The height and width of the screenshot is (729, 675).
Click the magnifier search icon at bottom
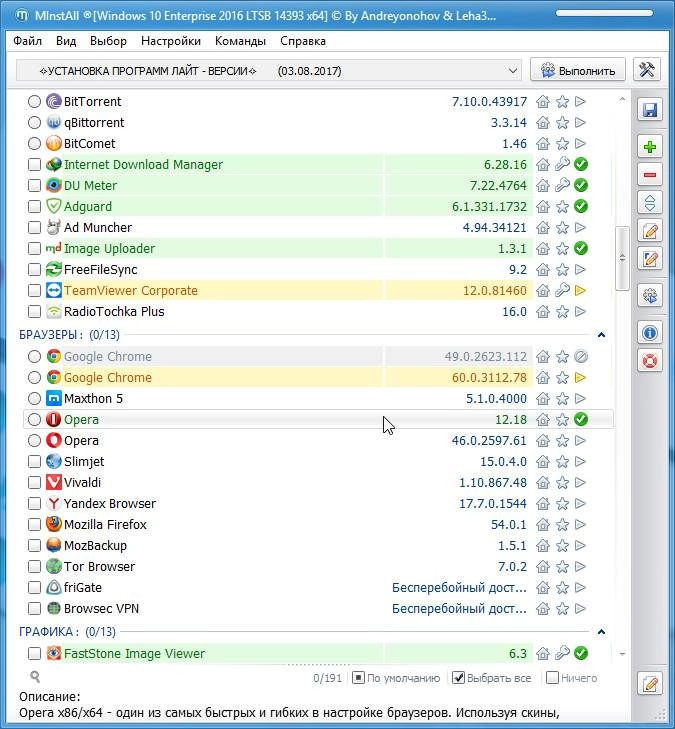tap(35, 676)
